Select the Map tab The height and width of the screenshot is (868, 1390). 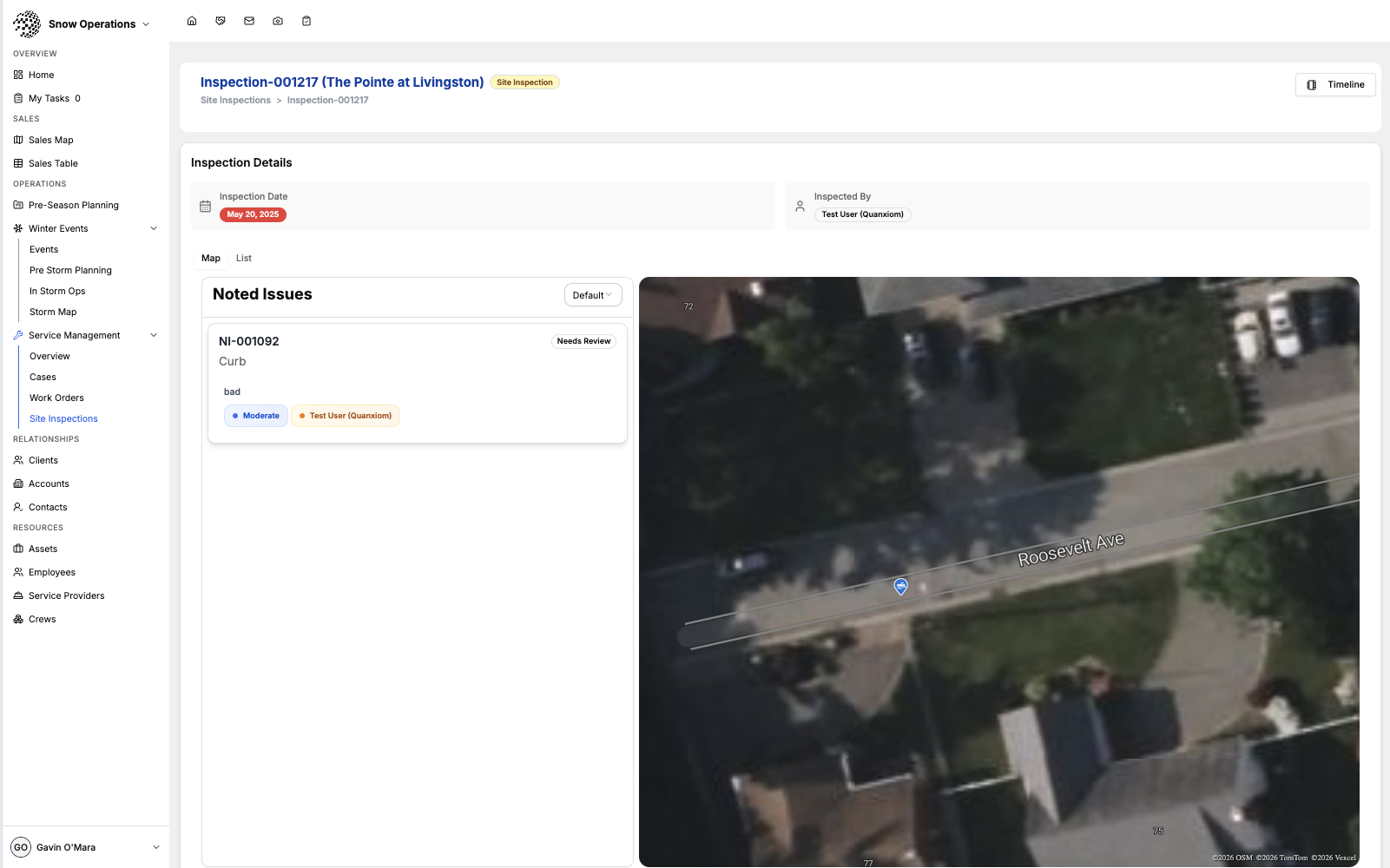(x=211, y=258)
